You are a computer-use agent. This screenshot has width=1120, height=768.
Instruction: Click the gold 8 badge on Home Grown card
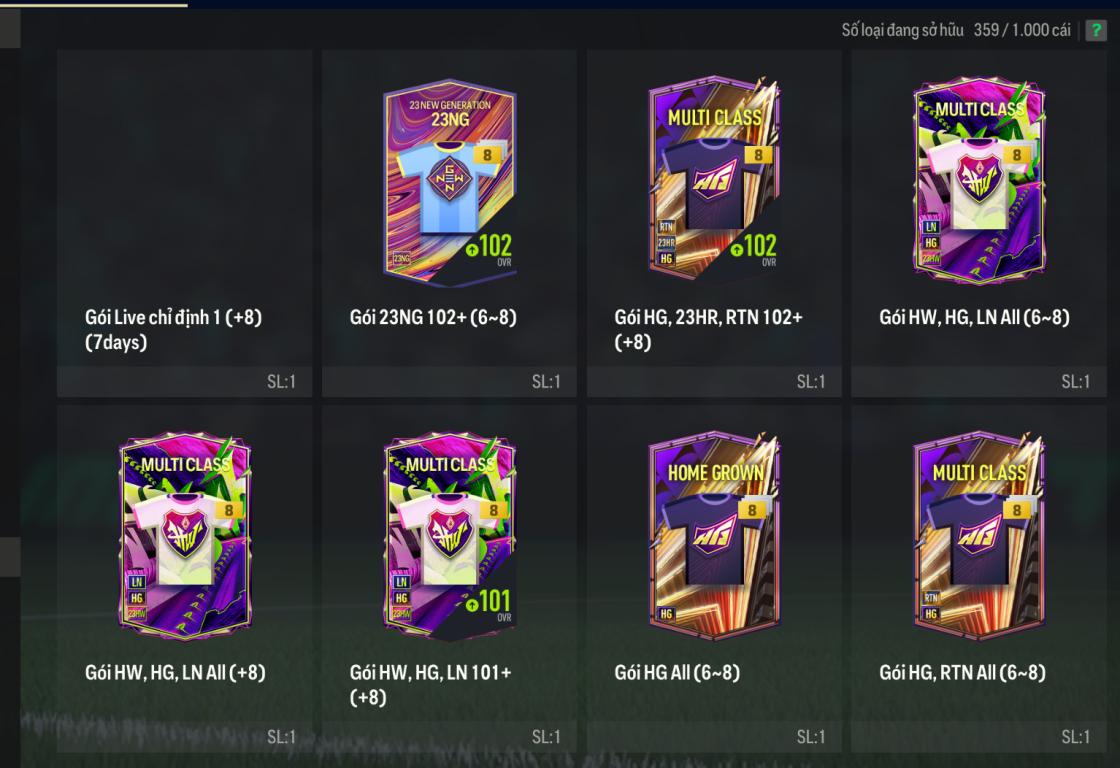[752, 510]
